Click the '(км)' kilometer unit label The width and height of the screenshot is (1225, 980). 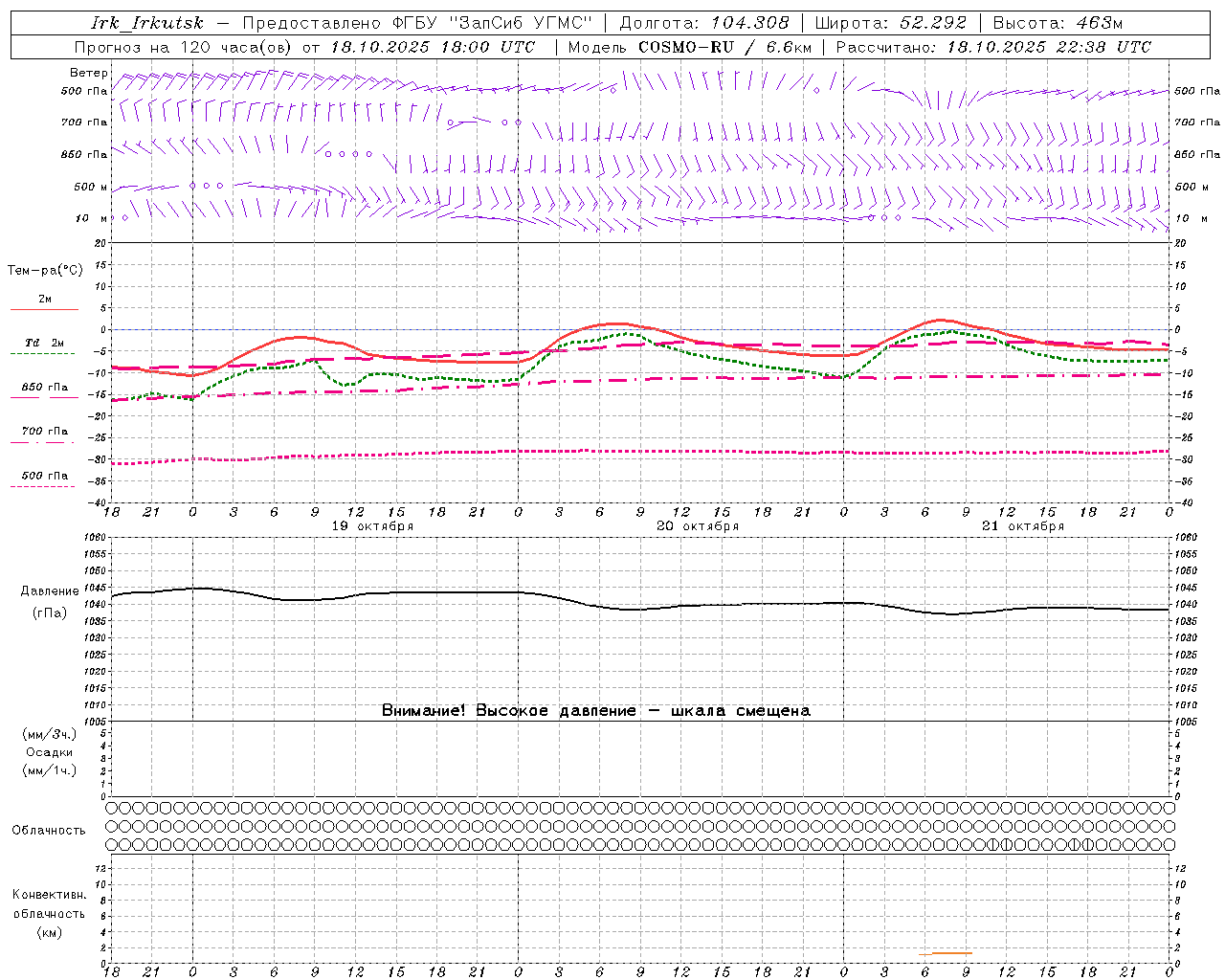coord(50,932)
